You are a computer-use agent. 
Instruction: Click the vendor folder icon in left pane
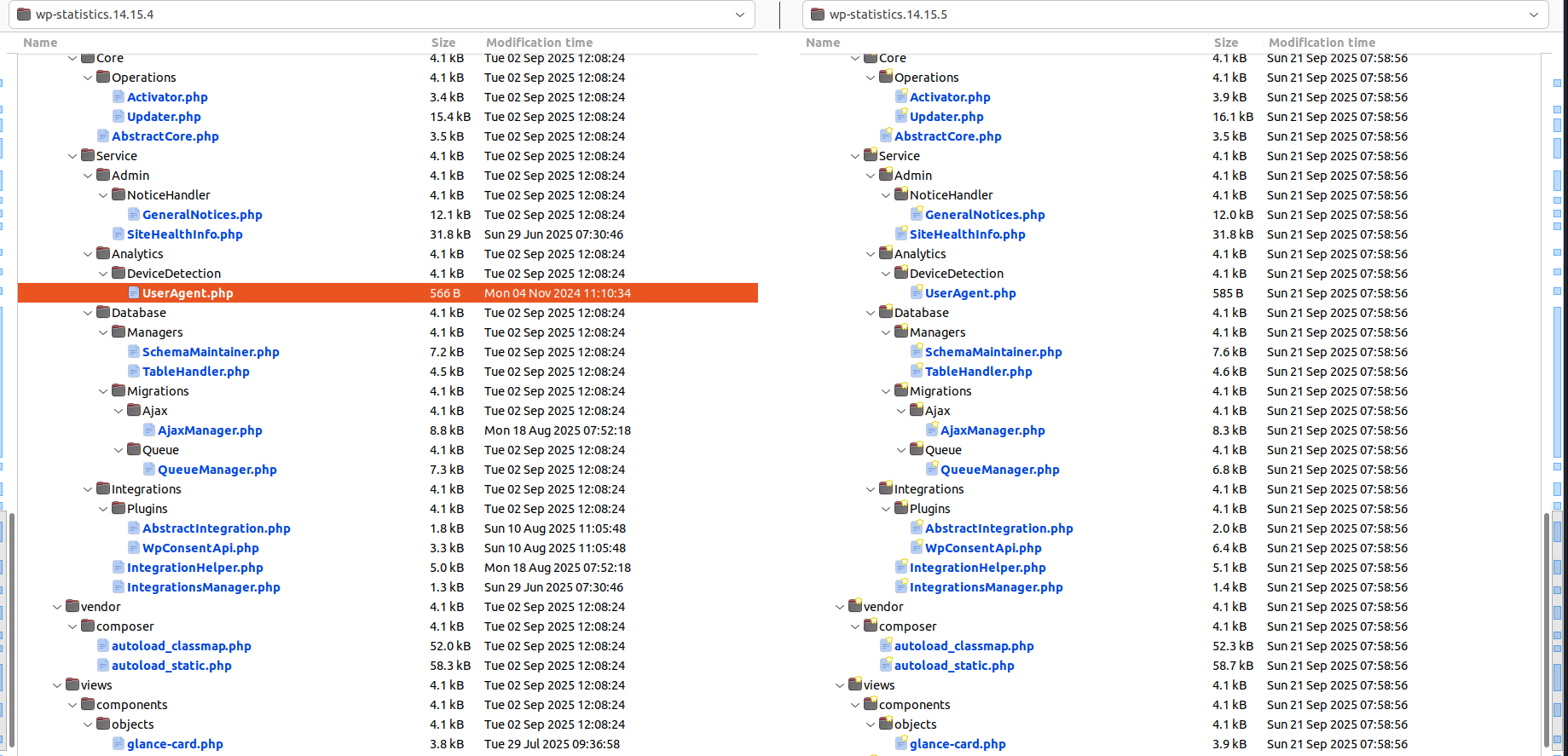pos(72,607)
